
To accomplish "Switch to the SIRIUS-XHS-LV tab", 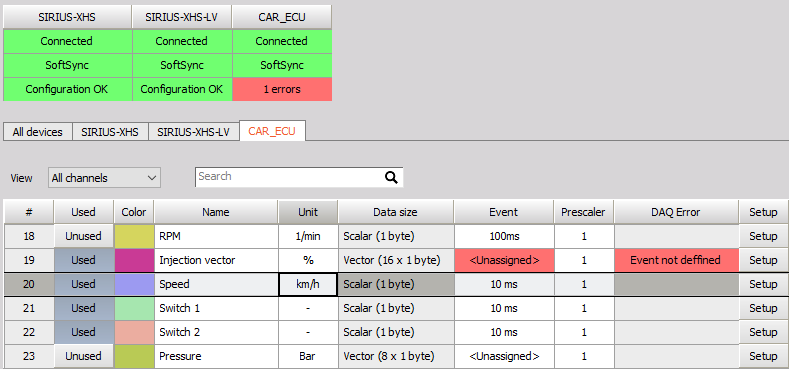I will pyautogui.click(x=194, y=132).
